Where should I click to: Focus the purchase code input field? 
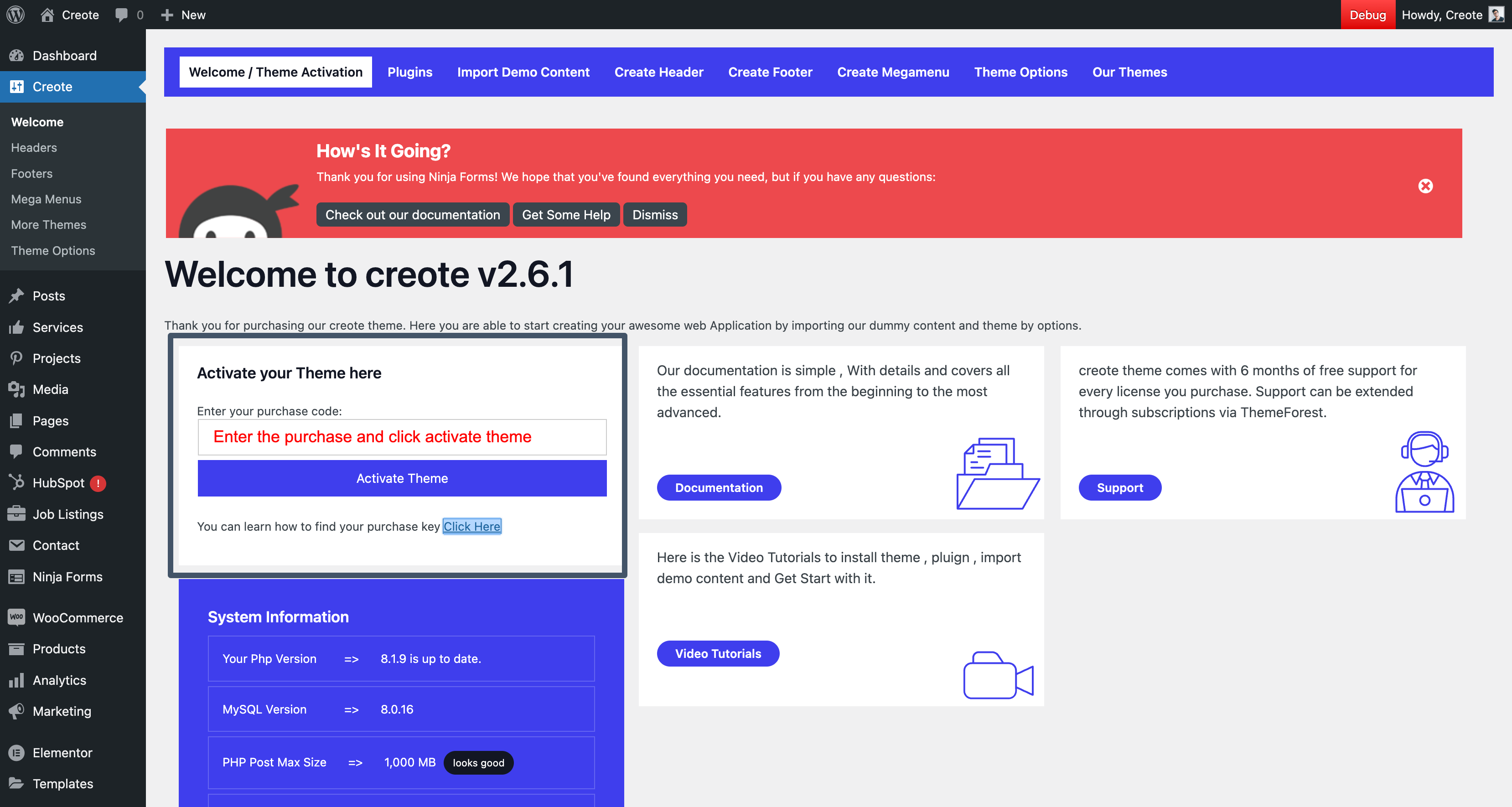pos(402,437)
